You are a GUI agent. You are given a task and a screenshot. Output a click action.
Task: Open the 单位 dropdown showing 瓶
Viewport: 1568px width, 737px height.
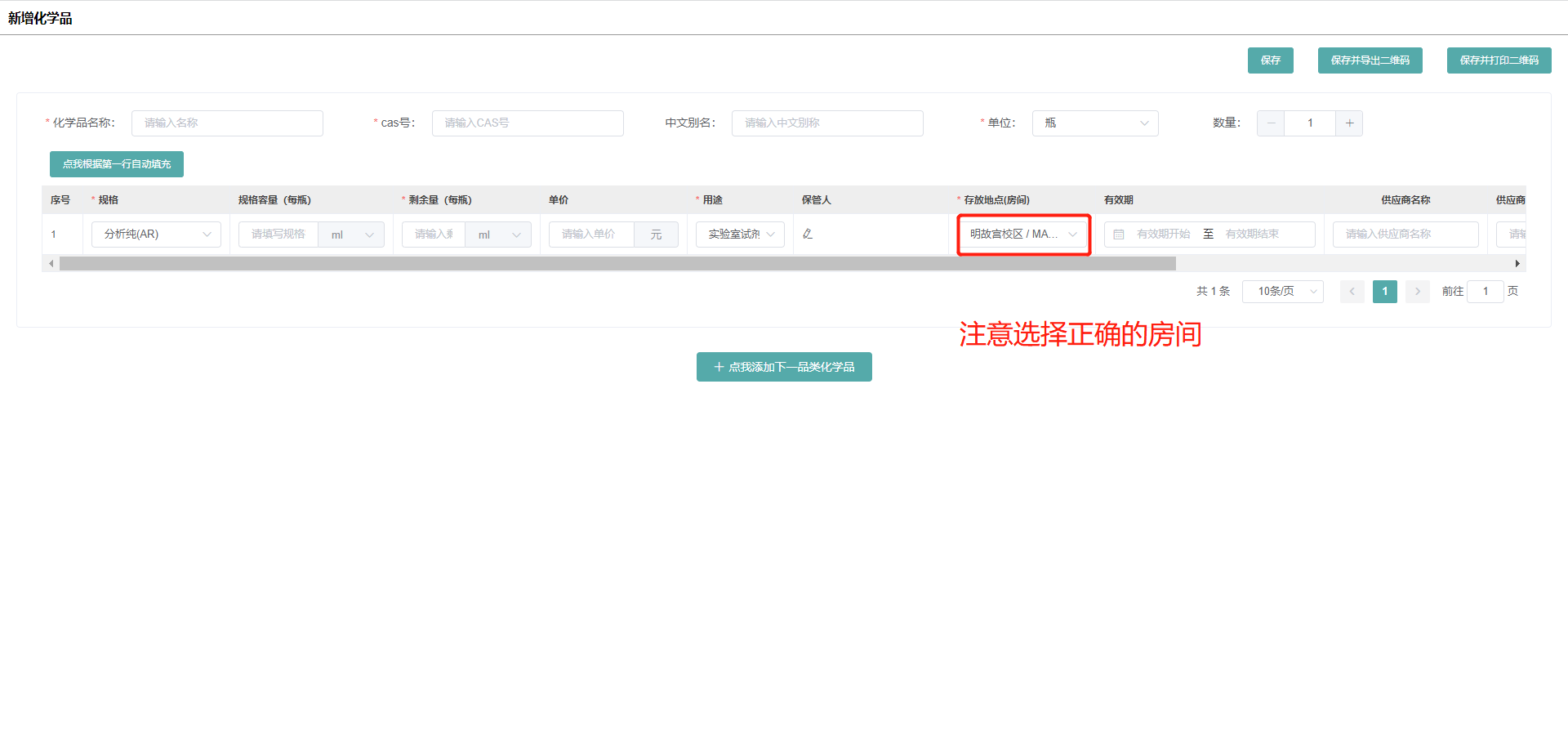1094,123
